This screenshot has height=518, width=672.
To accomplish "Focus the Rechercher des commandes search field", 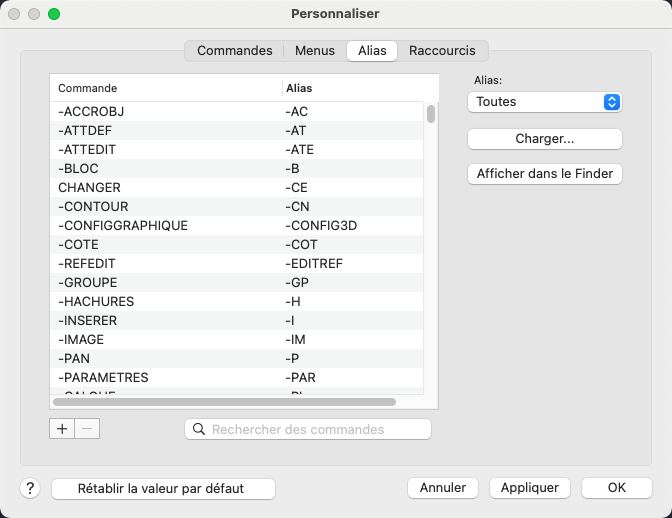I will (318, 429).
